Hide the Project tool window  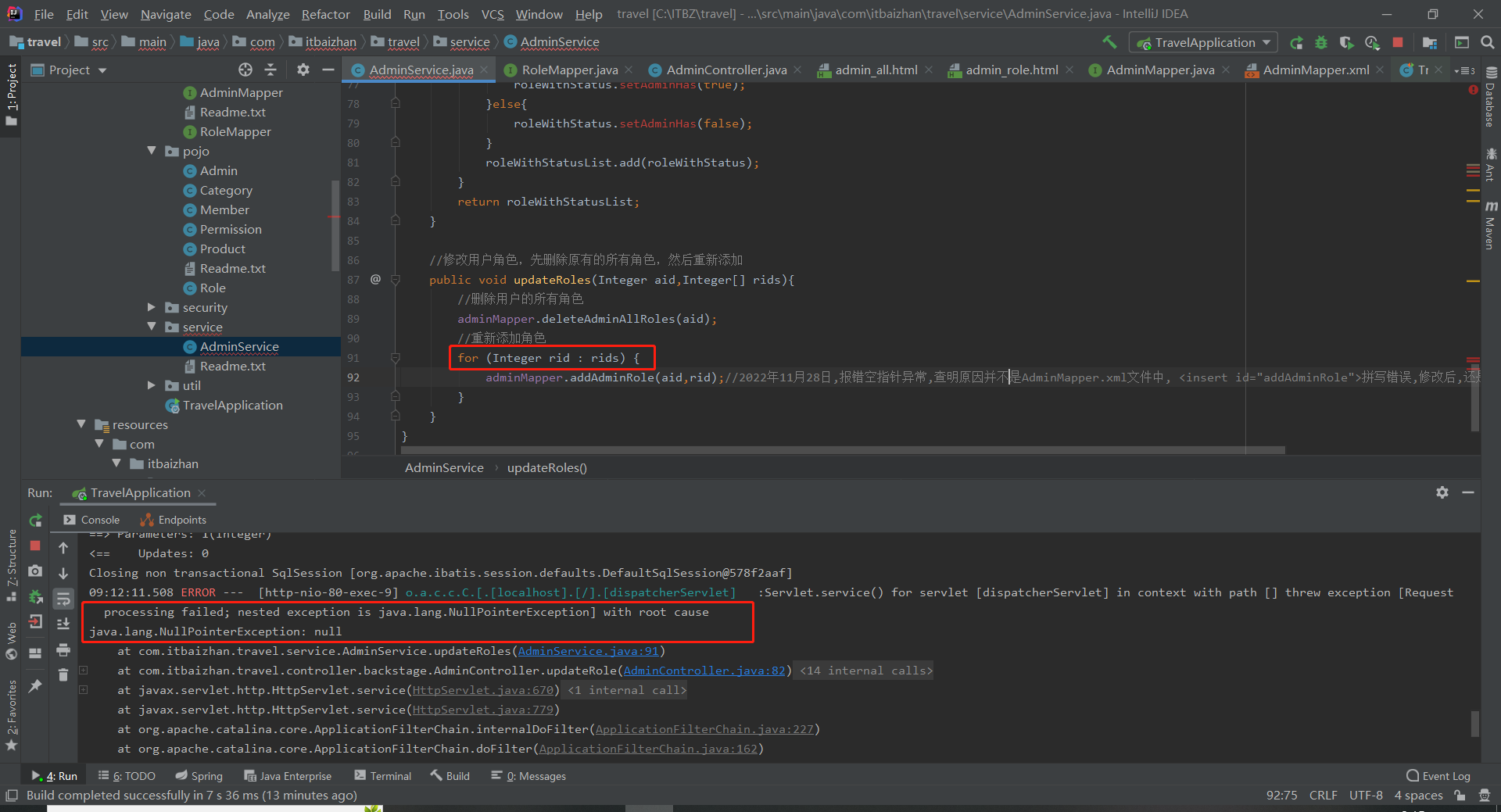[x=328, y=70]
